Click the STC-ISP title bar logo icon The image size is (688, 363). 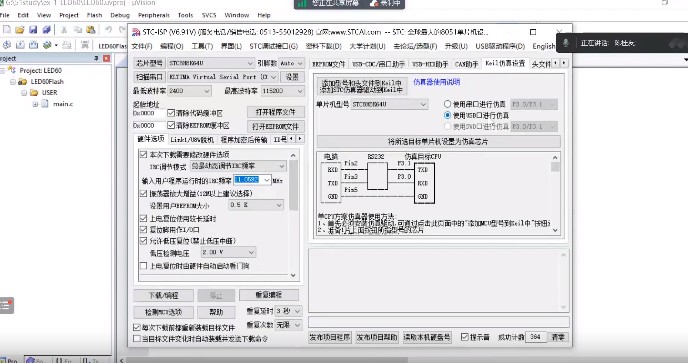pos(136,32)
